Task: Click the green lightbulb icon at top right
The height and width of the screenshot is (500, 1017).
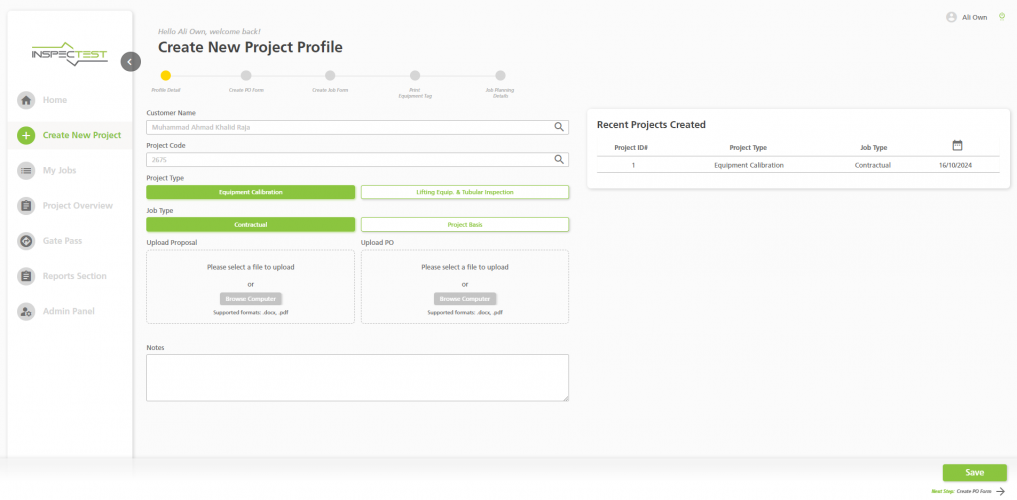Action: pos(1002,17)
